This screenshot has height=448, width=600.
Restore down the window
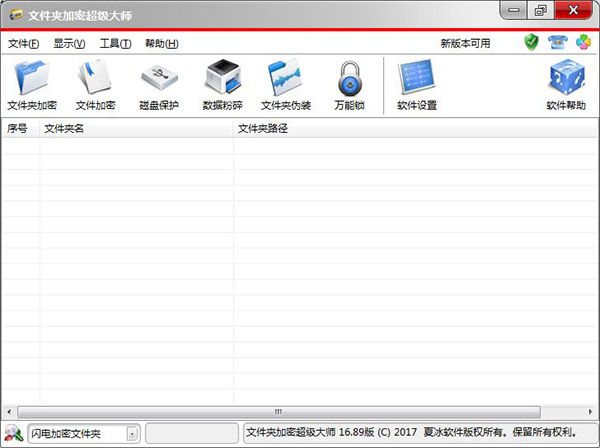pos(541,10)
